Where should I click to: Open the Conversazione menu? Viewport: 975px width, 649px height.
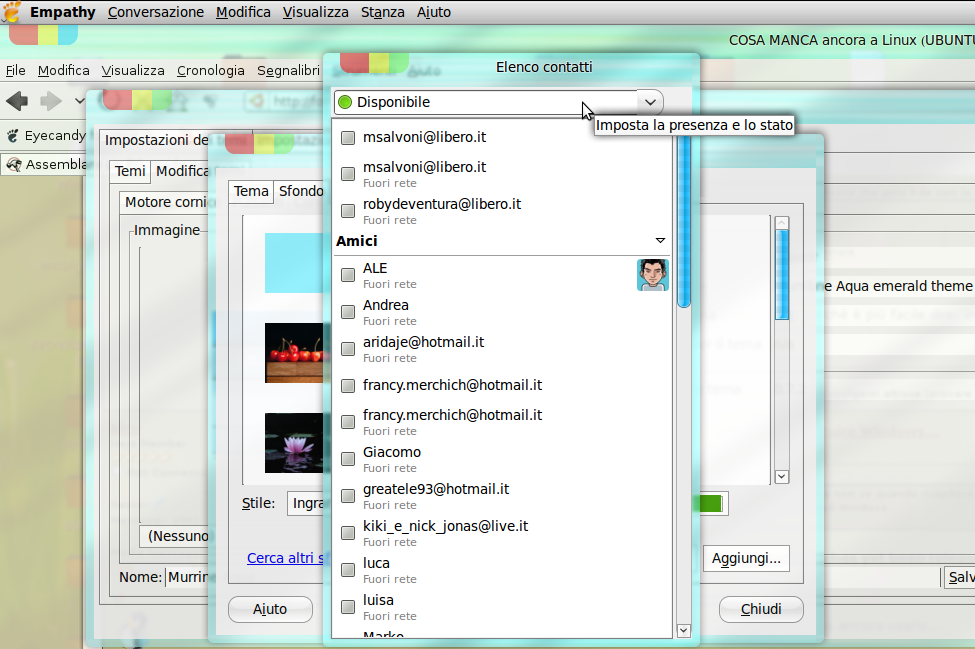(x=155, y=12)
